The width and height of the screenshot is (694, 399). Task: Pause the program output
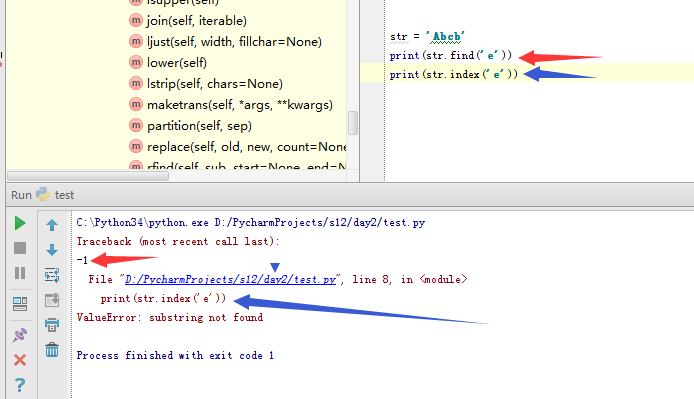point(20,273)
